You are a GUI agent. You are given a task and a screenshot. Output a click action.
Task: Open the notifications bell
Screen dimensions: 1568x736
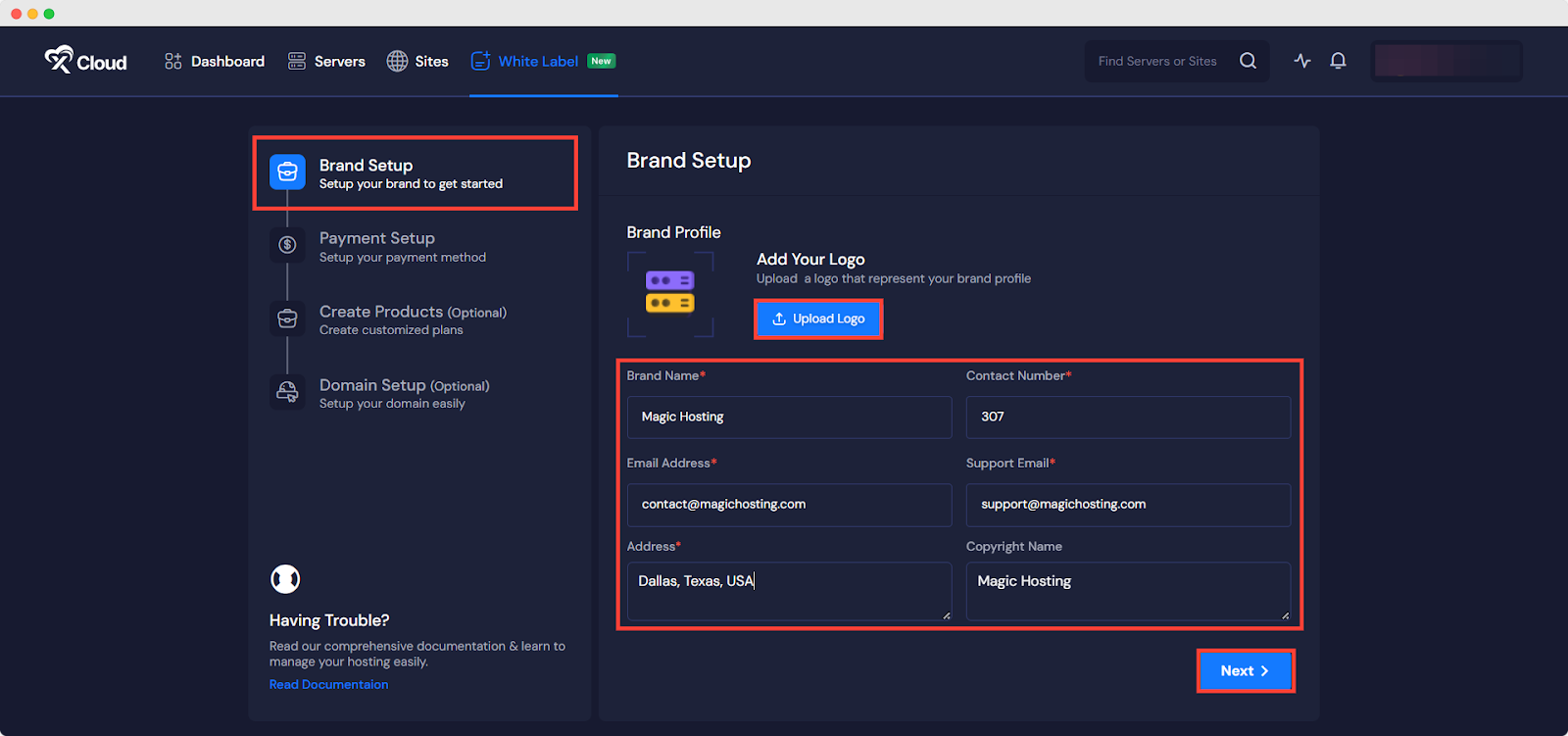click(x=1338, y=61)
